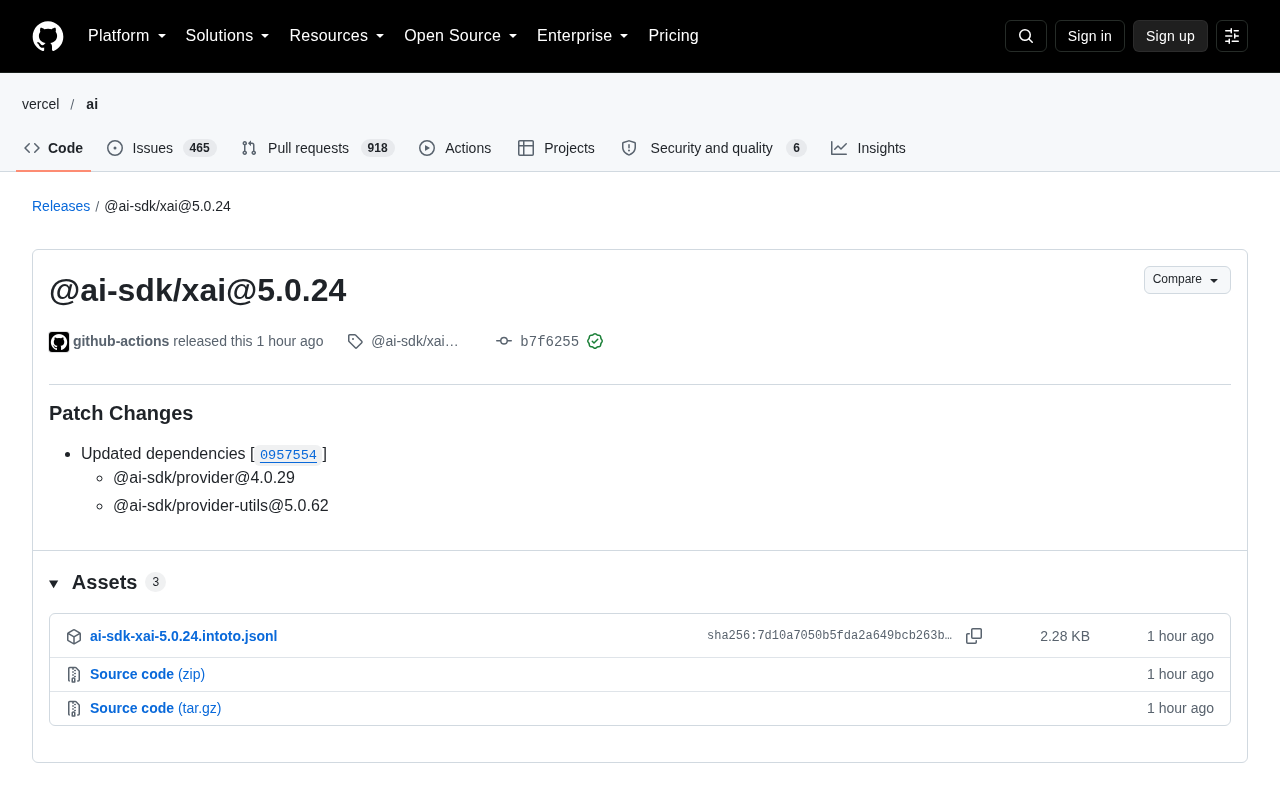This screenshot has width=1280, height=800.
Task: Open the @ai-sdk/xai… tag link
Action: [x=415, y=341]
